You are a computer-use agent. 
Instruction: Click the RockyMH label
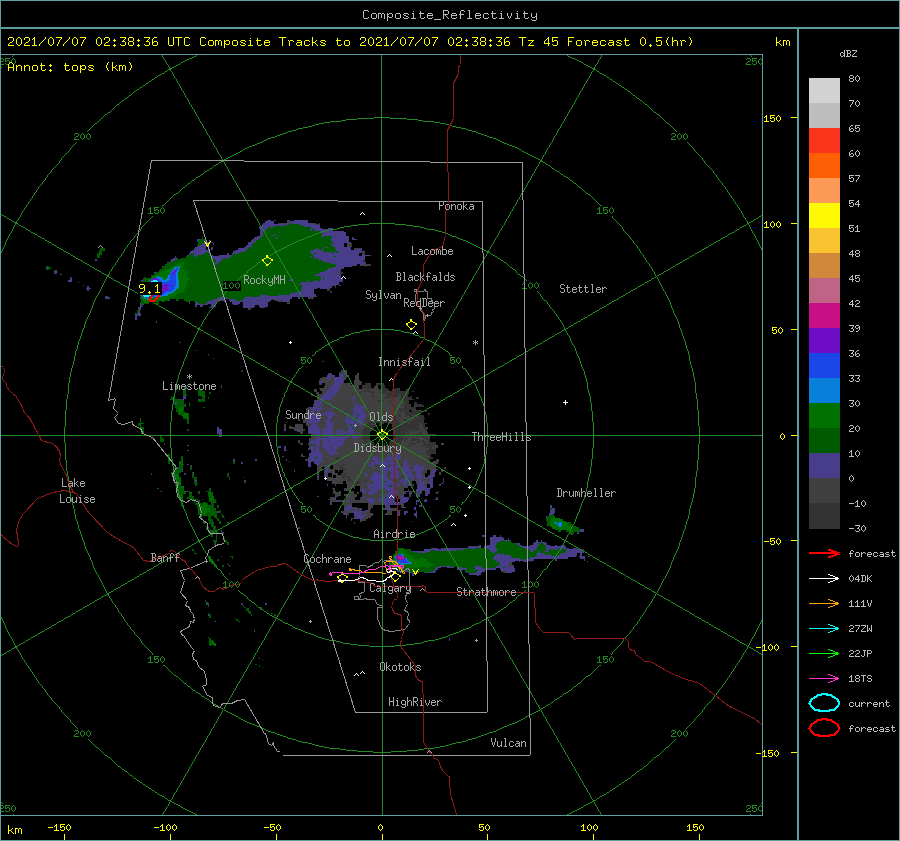pyautogui.click(x=264, y=280)
